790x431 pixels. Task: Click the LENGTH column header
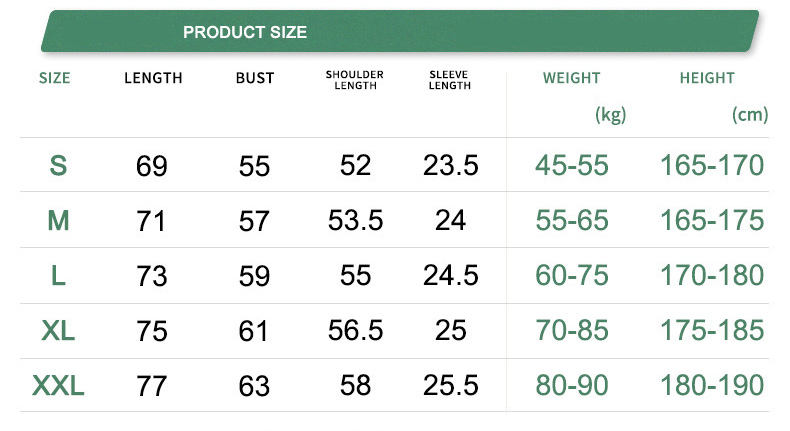pos(153,78)
